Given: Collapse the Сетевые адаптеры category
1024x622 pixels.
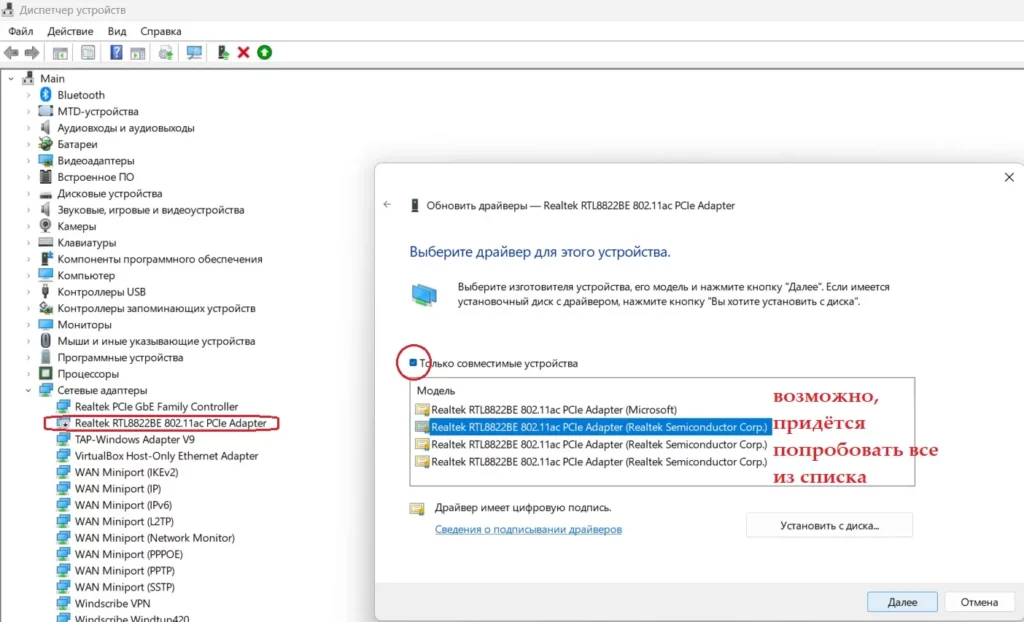Looking at the screenshot, I should (x=28, y=390).
